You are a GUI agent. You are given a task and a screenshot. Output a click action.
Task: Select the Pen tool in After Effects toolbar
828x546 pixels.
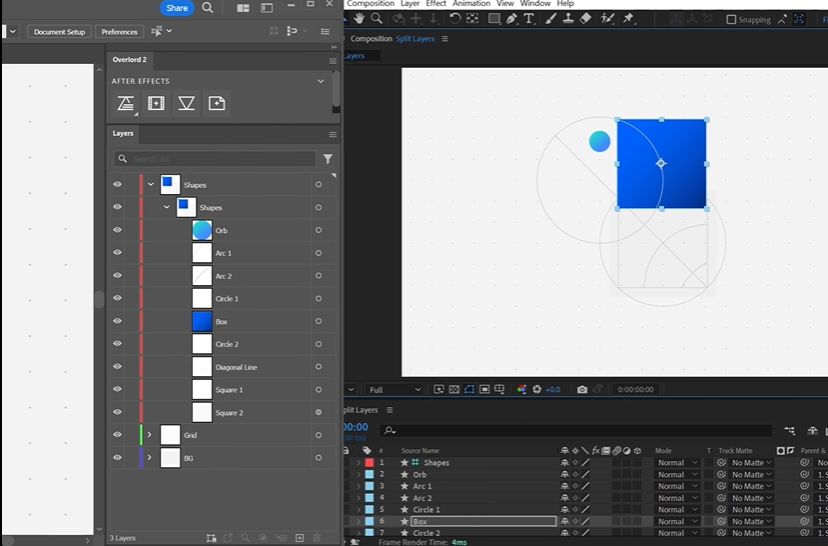511,19
